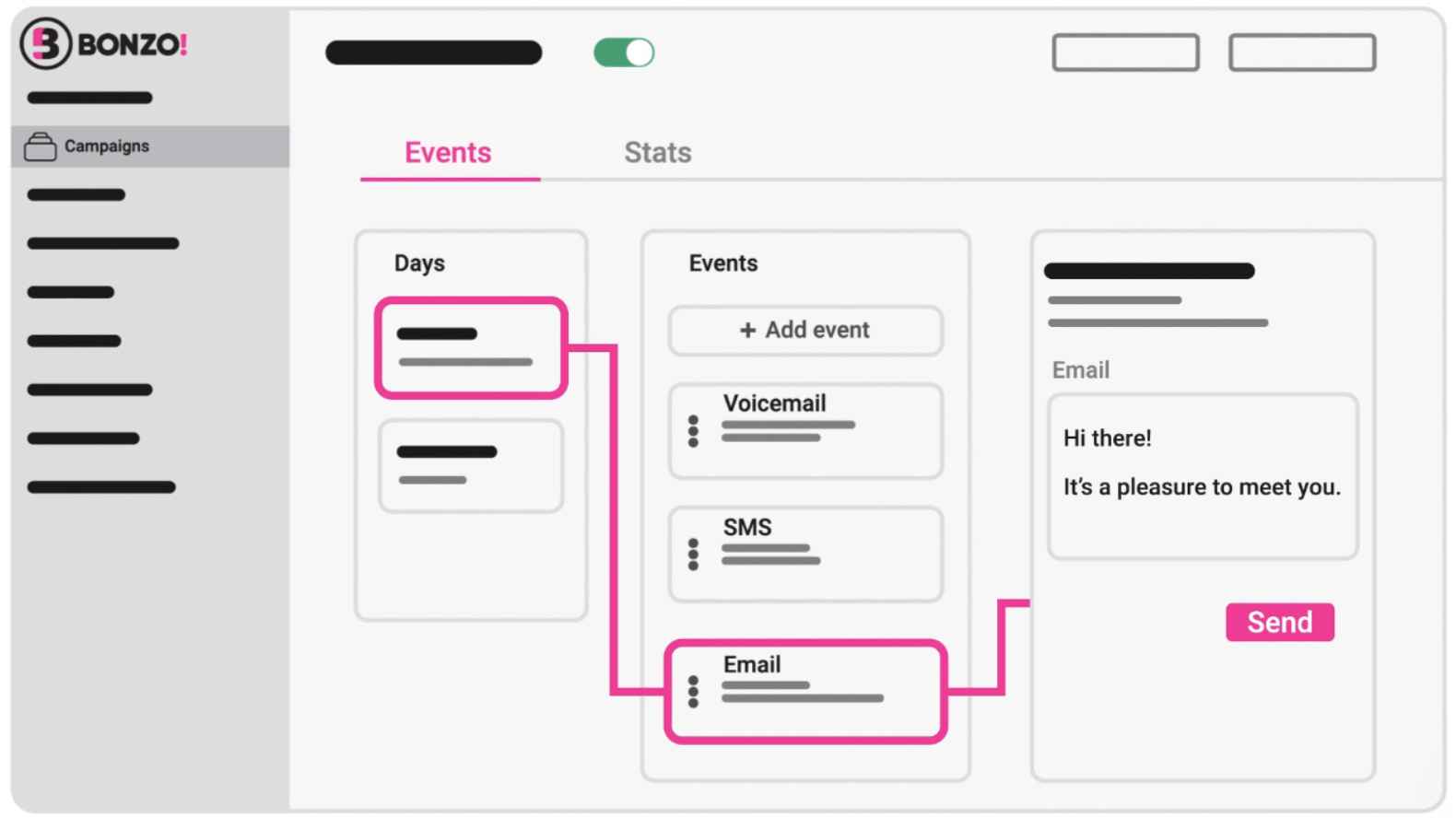Click into the Email message text box
This screenshot has height=818, width=1456.
click(x=1203, y=476)
